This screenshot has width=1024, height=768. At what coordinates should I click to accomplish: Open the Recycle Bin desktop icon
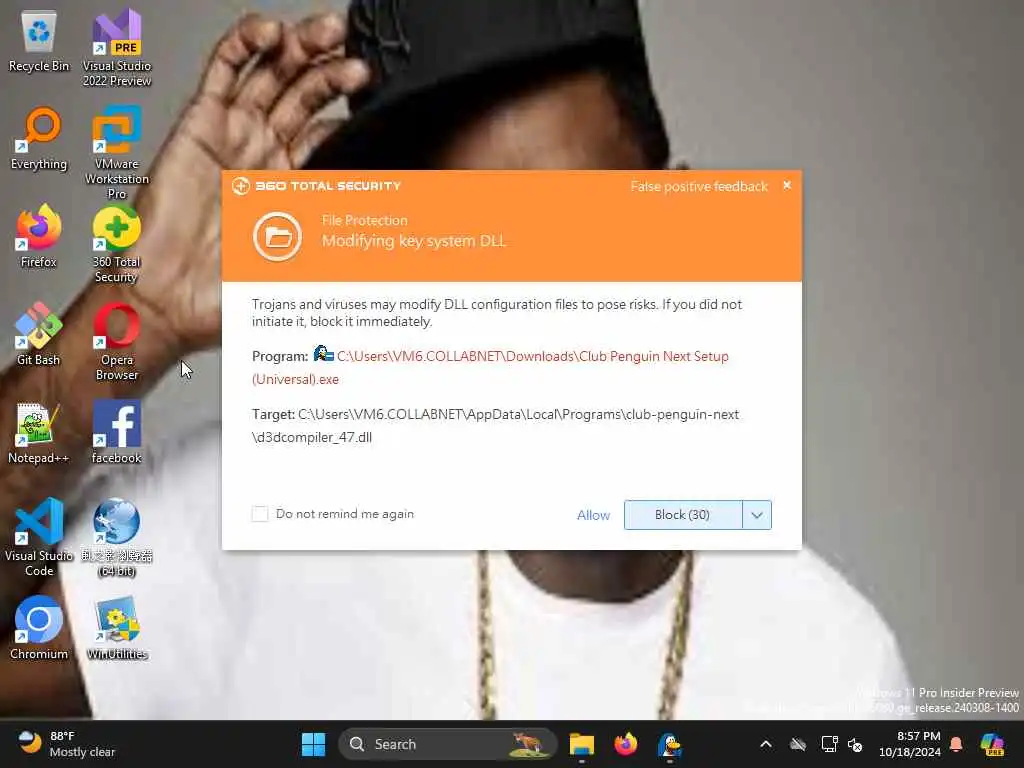[x=39, y=40]
